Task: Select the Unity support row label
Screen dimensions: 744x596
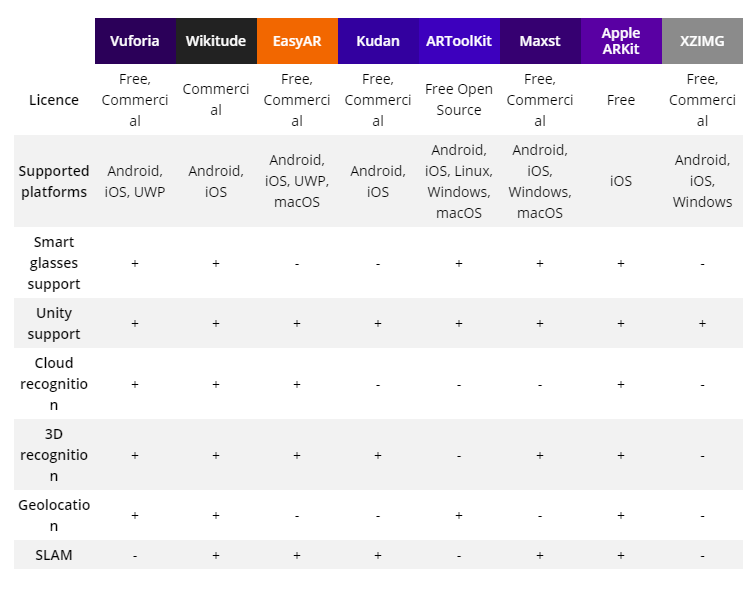Action: coord(54,323)
